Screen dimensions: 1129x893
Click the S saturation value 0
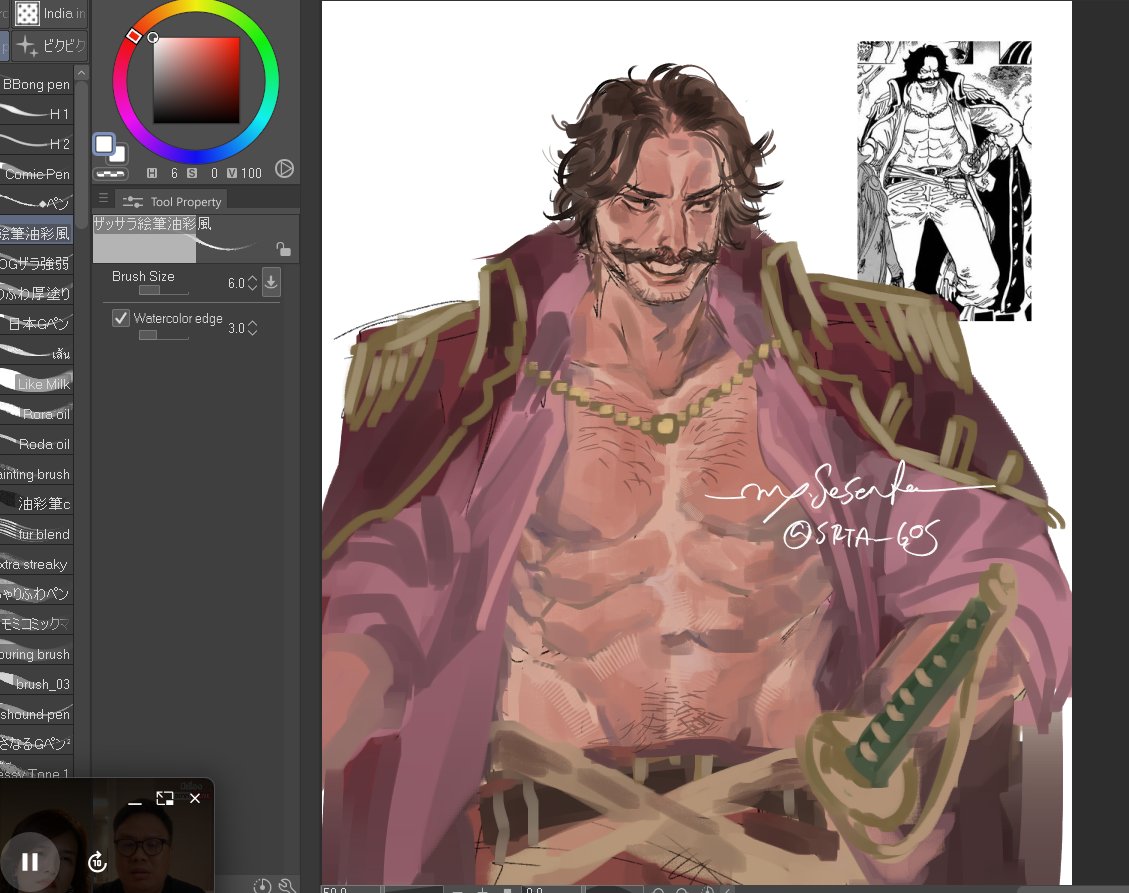point(214,173)
